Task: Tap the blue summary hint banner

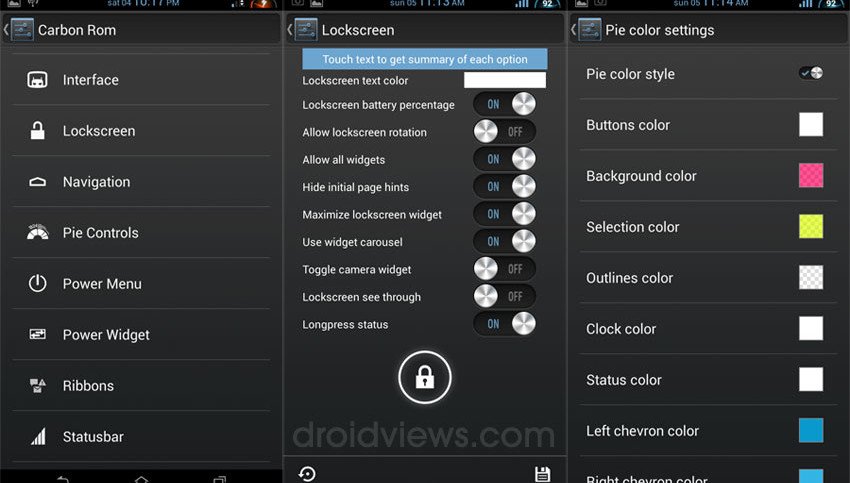Action: click(424, 59)
